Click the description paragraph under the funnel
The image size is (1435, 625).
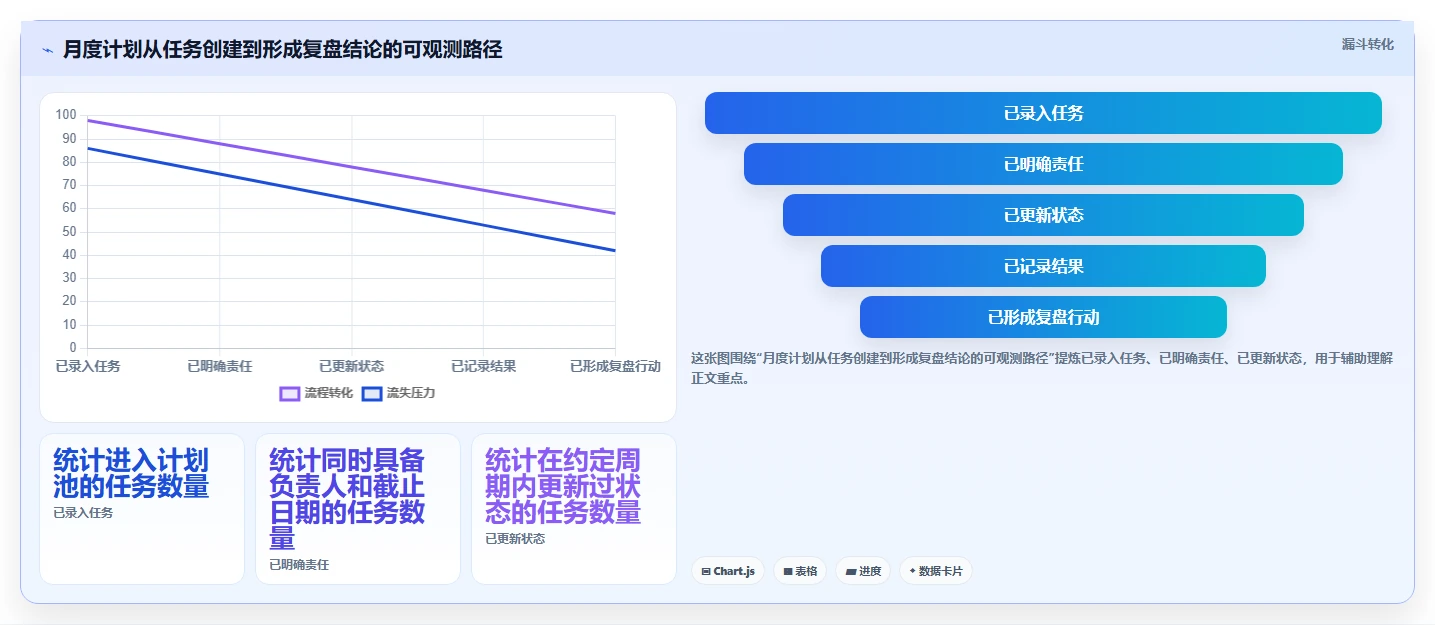coord(1042,368)
